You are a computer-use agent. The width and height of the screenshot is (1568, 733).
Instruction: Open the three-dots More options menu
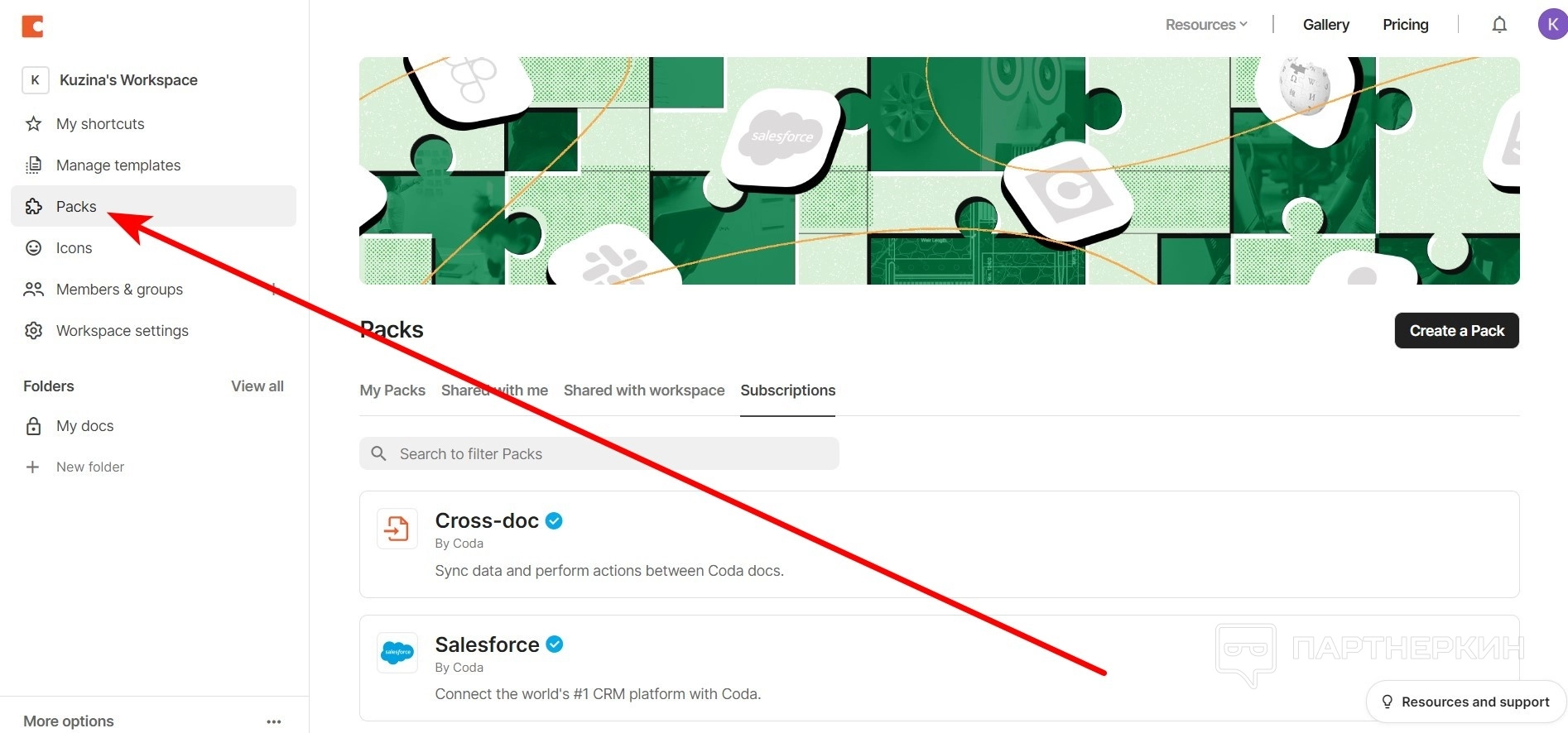click(x=274, y=721)
